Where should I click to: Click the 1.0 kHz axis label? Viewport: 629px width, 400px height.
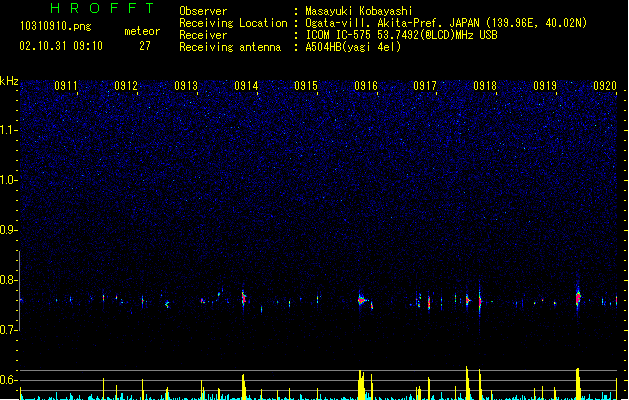pos(9,180)
